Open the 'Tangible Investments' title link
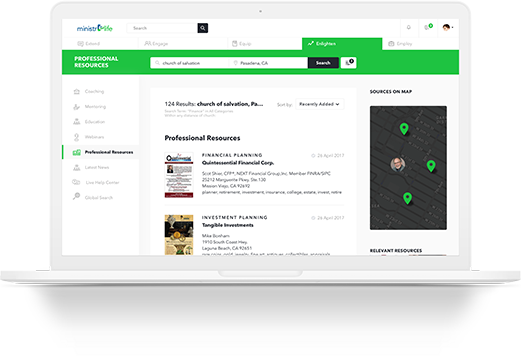Viewport: 521px width, 360px height. (228, 225)
